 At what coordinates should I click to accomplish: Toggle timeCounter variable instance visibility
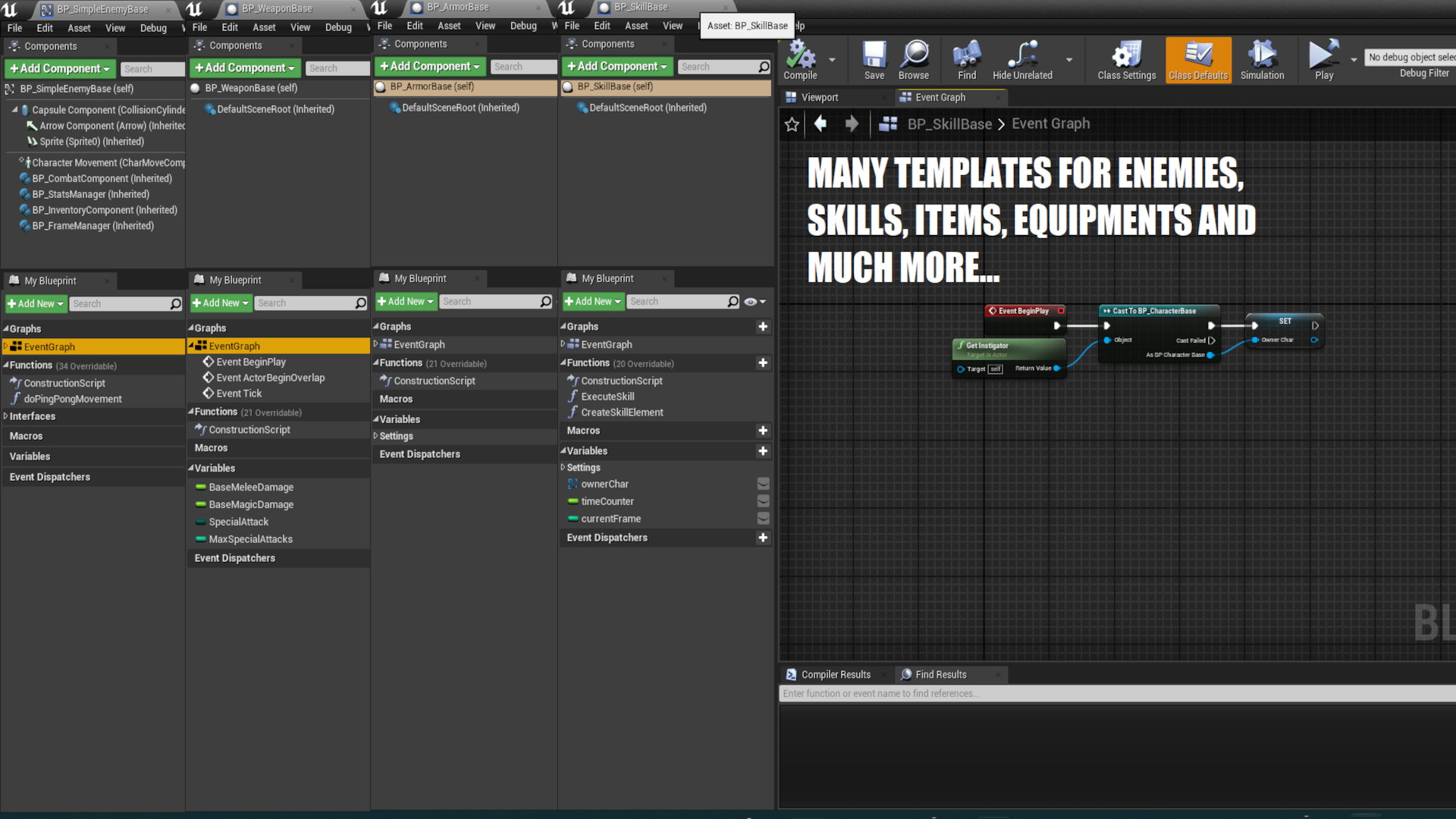(763, 501)
